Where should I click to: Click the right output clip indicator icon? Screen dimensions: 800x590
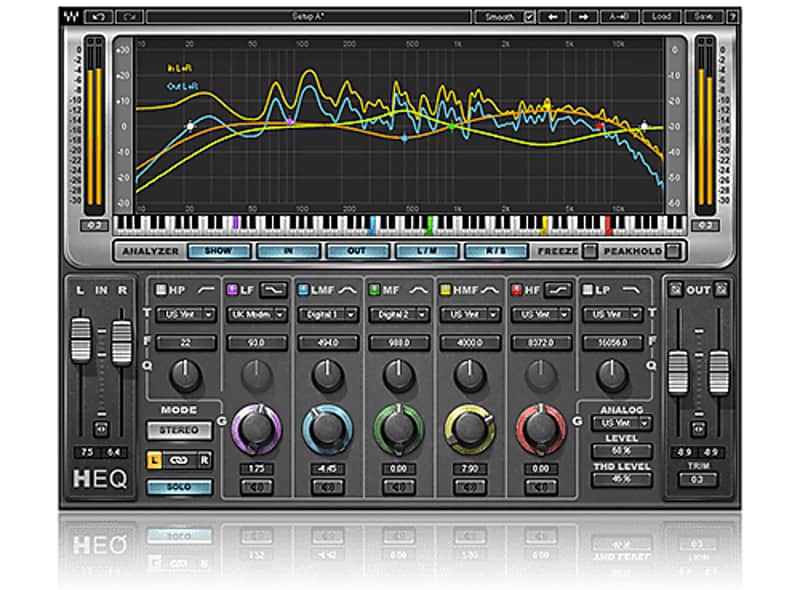pyautogui.click(x=721, y=290)
